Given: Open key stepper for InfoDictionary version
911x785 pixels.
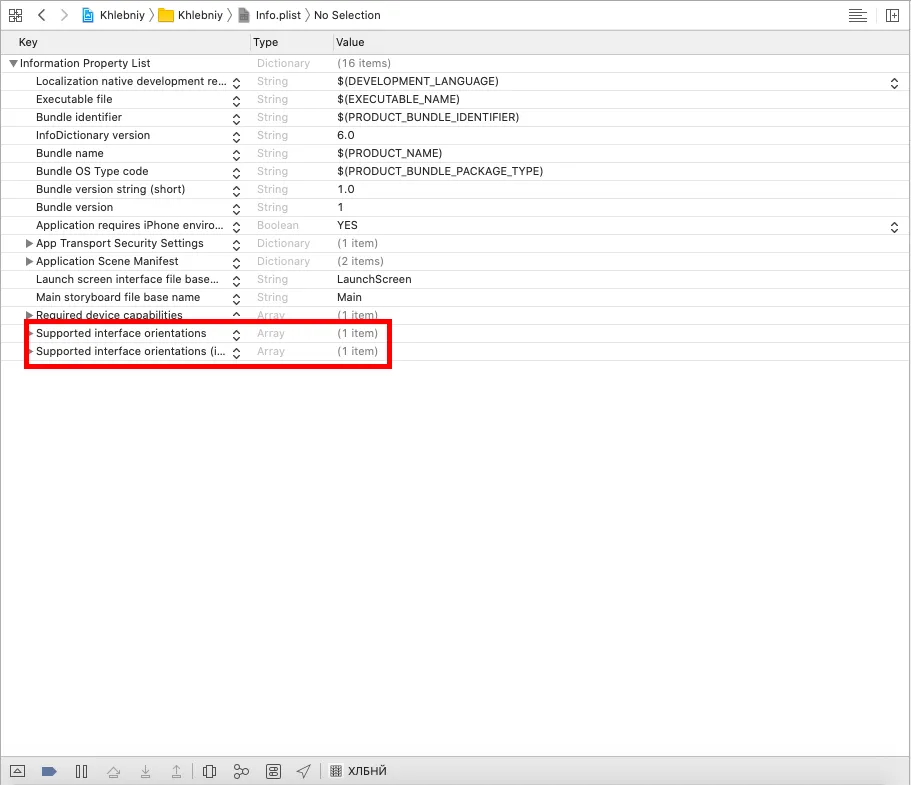Looking at the screenshot, I should [236, 137].
